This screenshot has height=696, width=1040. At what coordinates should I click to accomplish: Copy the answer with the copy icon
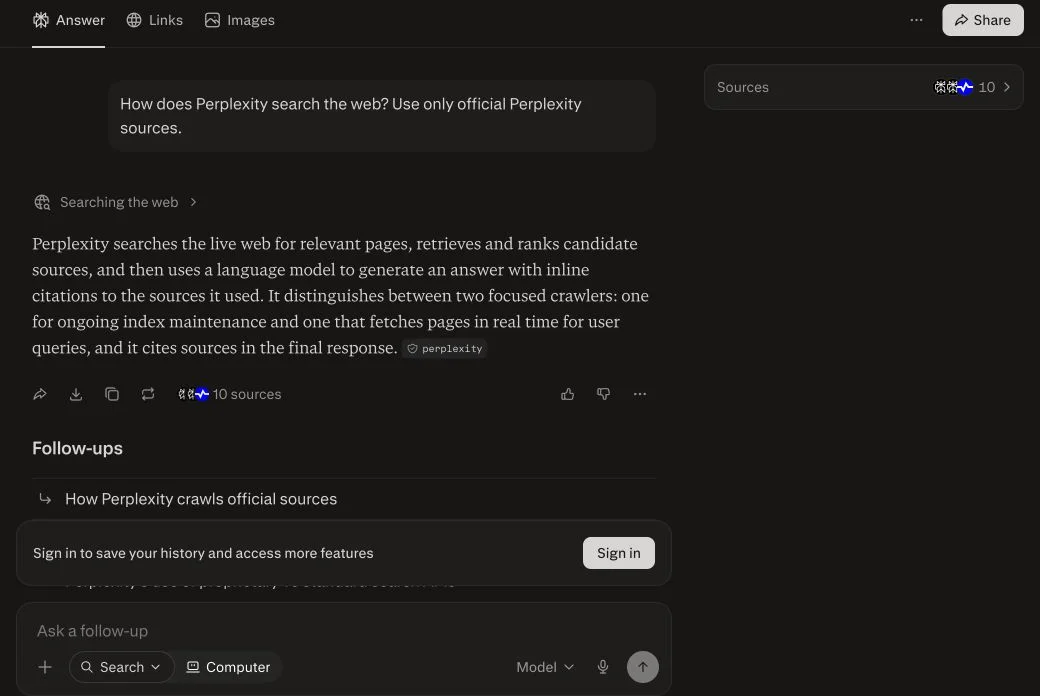point(111,394)
